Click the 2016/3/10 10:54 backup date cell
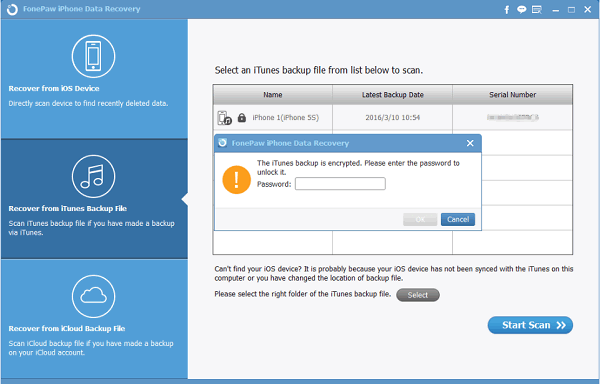The height and width of the screenshot is (384, 600). point(393,118)
